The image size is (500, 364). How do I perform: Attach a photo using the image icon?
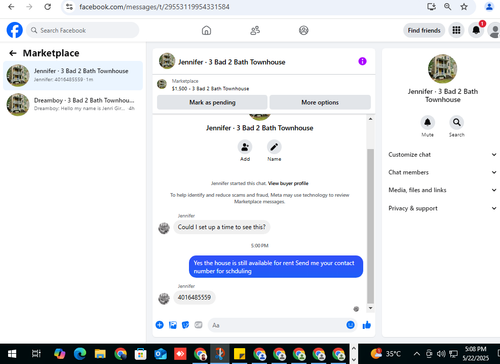pyautogui.click(x=173, y=325)
